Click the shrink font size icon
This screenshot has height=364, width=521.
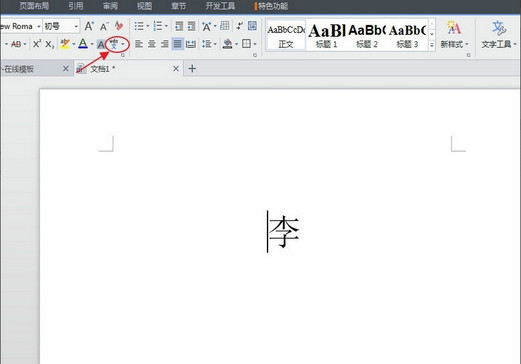104,26
